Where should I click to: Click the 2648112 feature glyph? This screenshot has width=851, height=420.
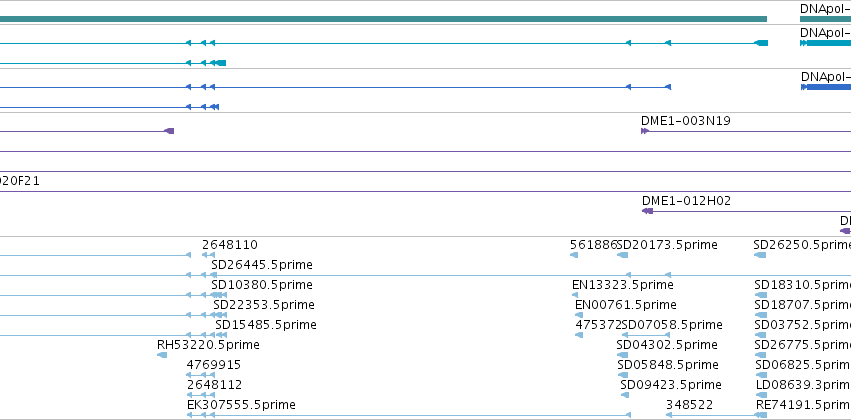(x=201, y=395)
